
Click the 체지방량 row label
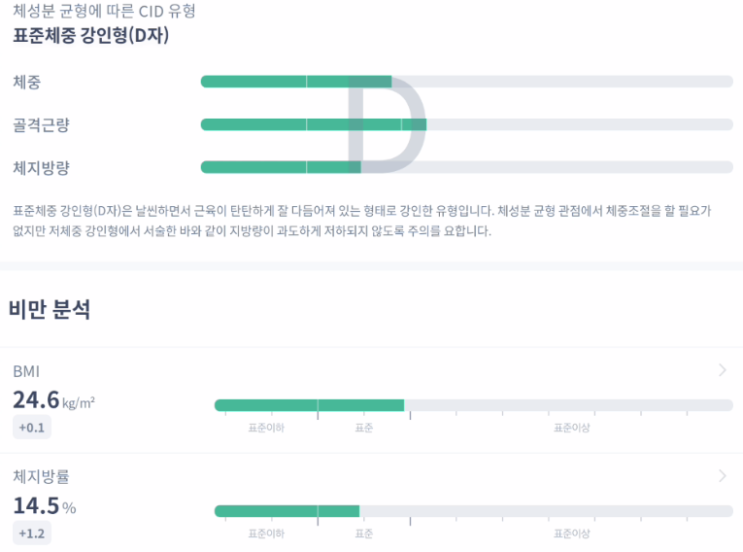41,168
